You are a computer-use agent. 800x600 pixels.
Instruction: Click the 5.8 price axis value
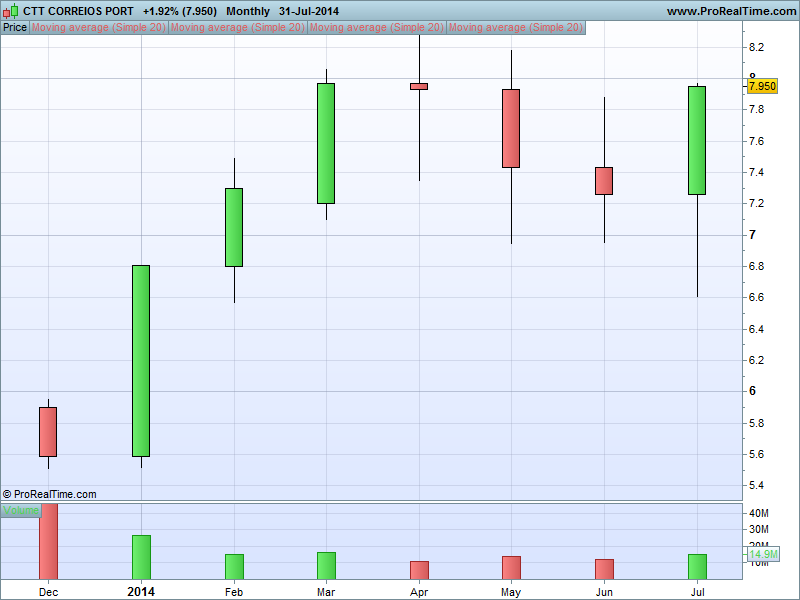[756, 423]
